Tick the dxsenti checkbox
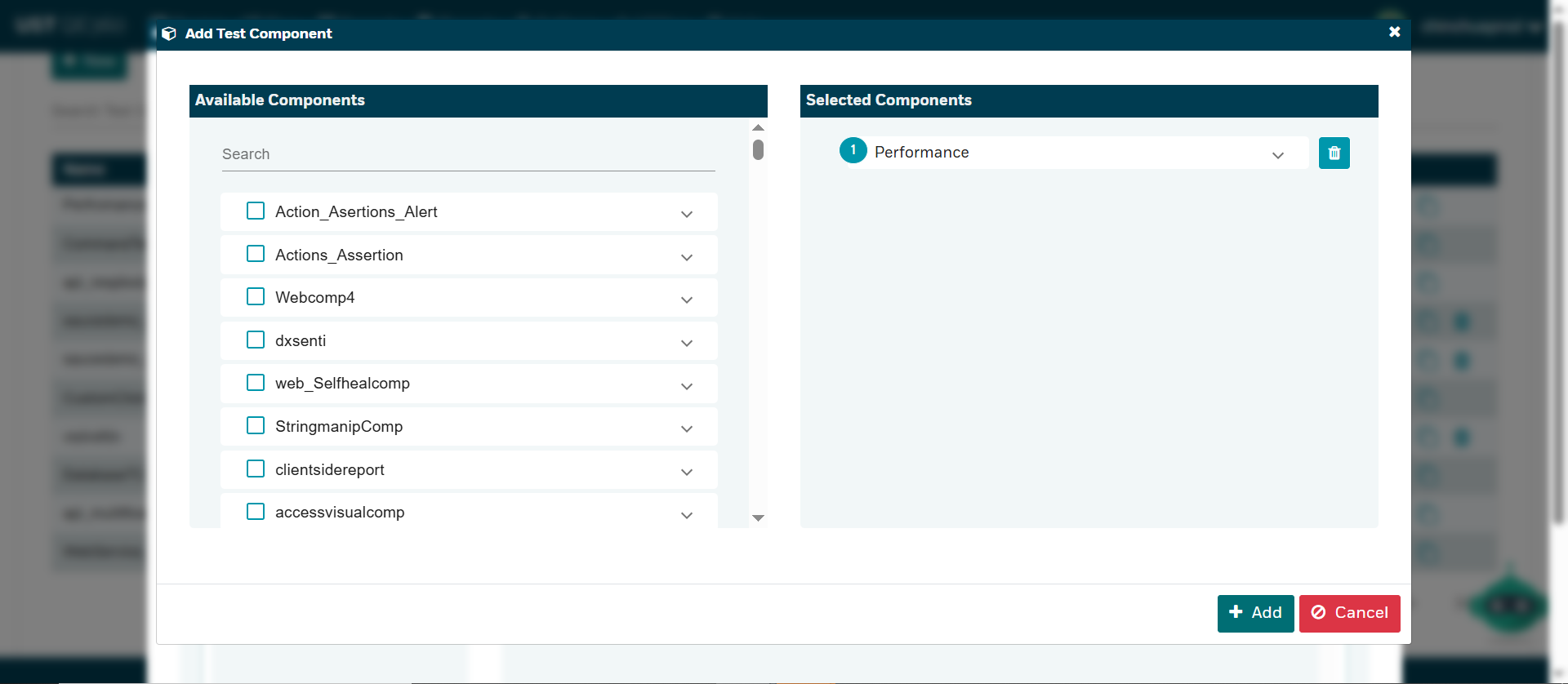 256,340
